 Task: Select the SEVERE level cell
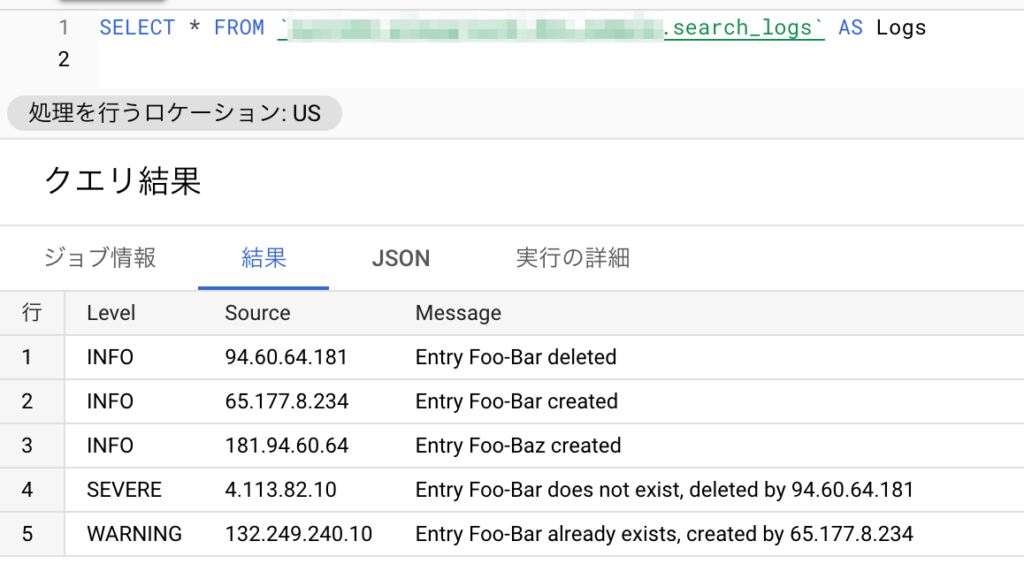pyautogui.click(x=124, y=490)
